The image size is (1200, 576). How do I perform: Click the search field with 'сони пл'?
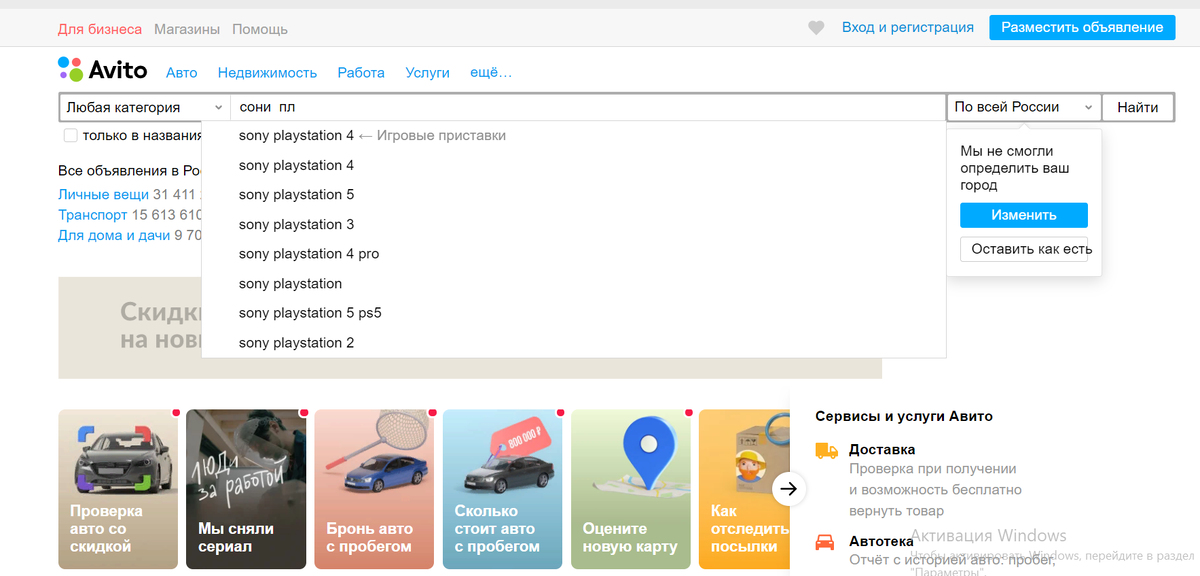pyautogui.click(x=588, y=107)
